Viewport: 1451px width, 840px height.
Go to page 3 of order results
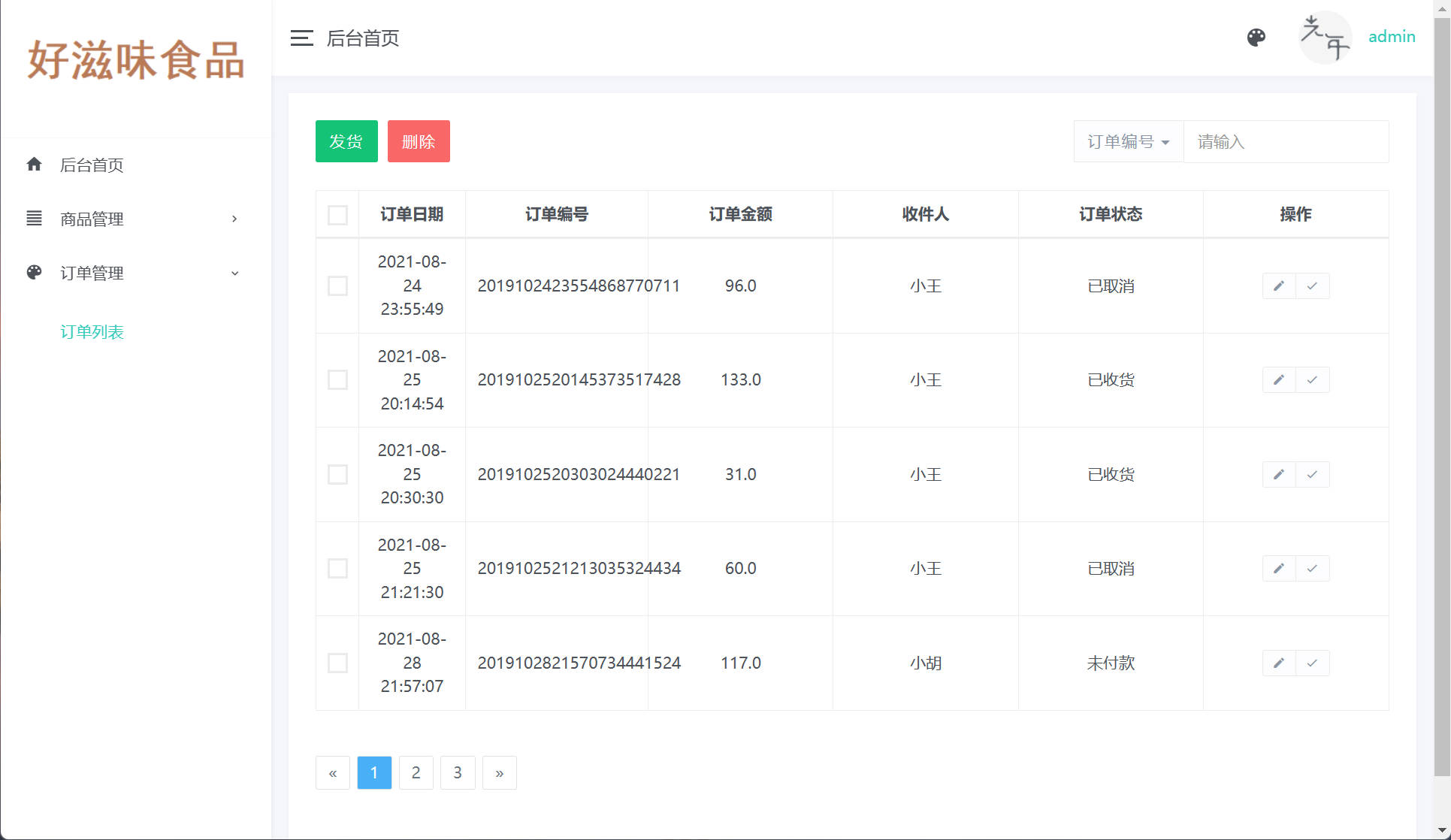(458, 772)
